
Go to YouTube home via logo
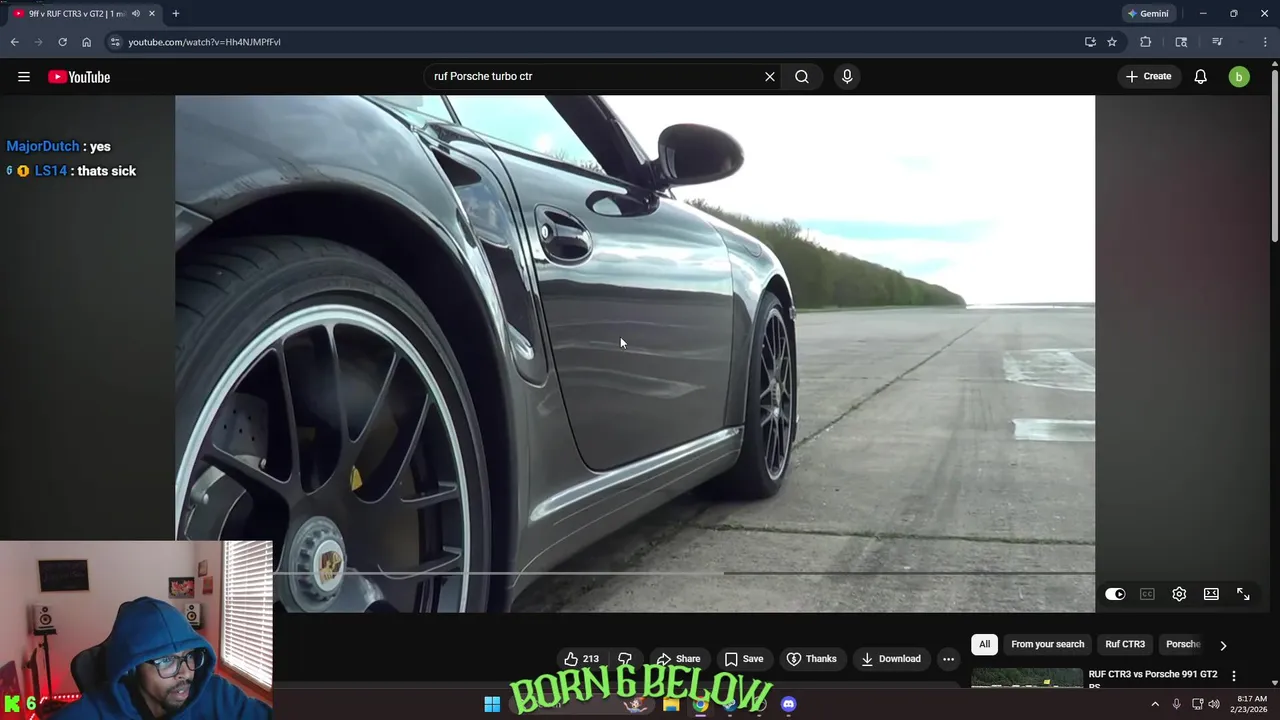coord(79,77)
